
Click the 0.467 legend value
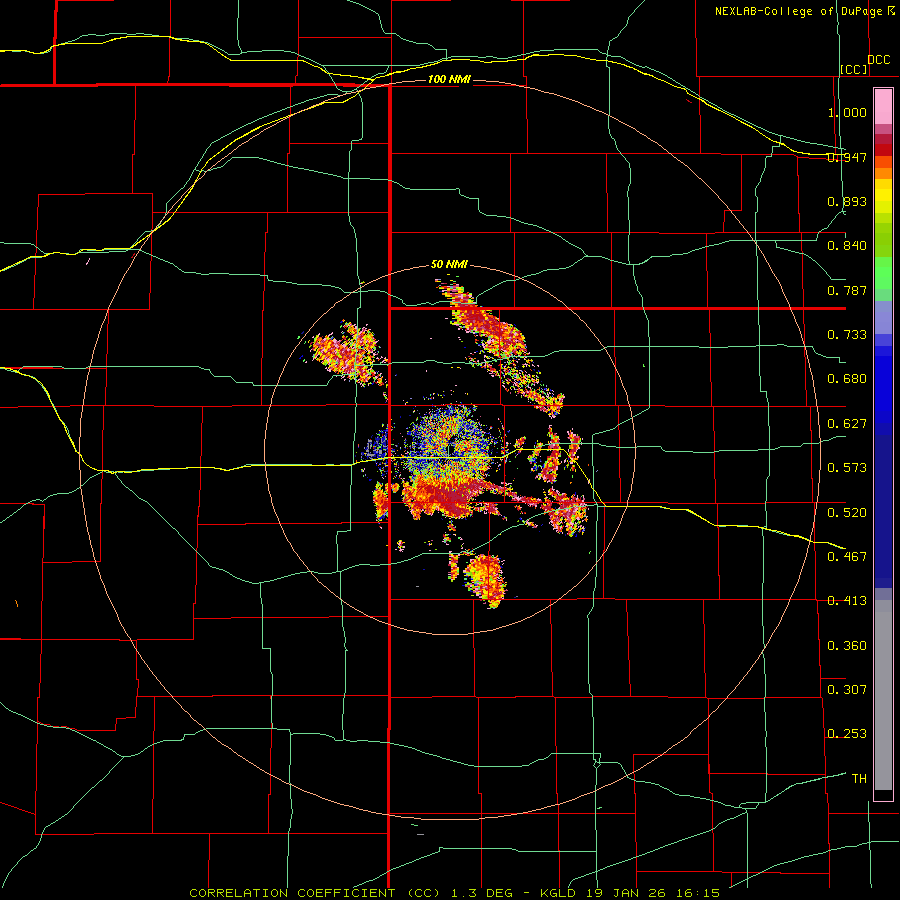coord(847,557)
